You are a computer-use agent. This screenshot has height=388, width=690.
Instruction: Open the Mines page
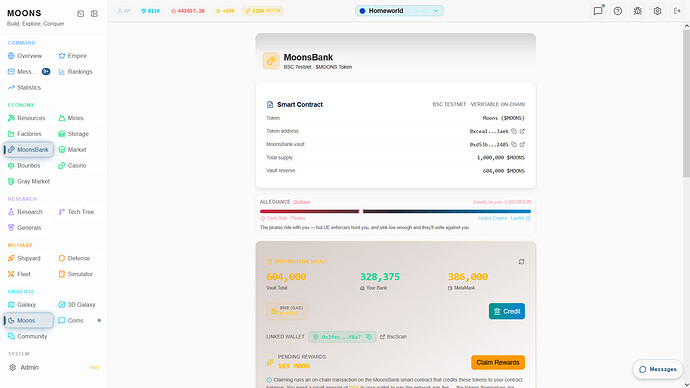click(71, 118)
